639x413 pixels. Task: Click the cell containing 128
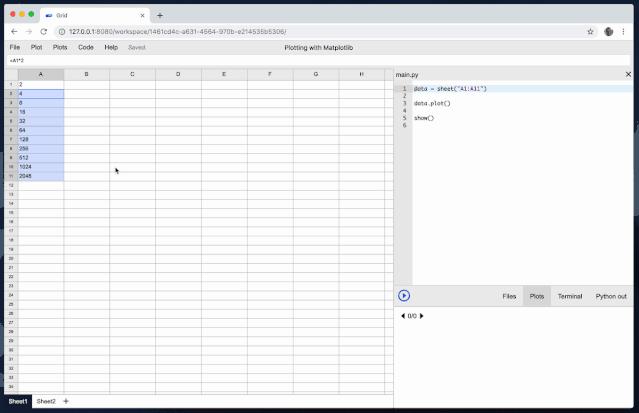click(41, 139)
